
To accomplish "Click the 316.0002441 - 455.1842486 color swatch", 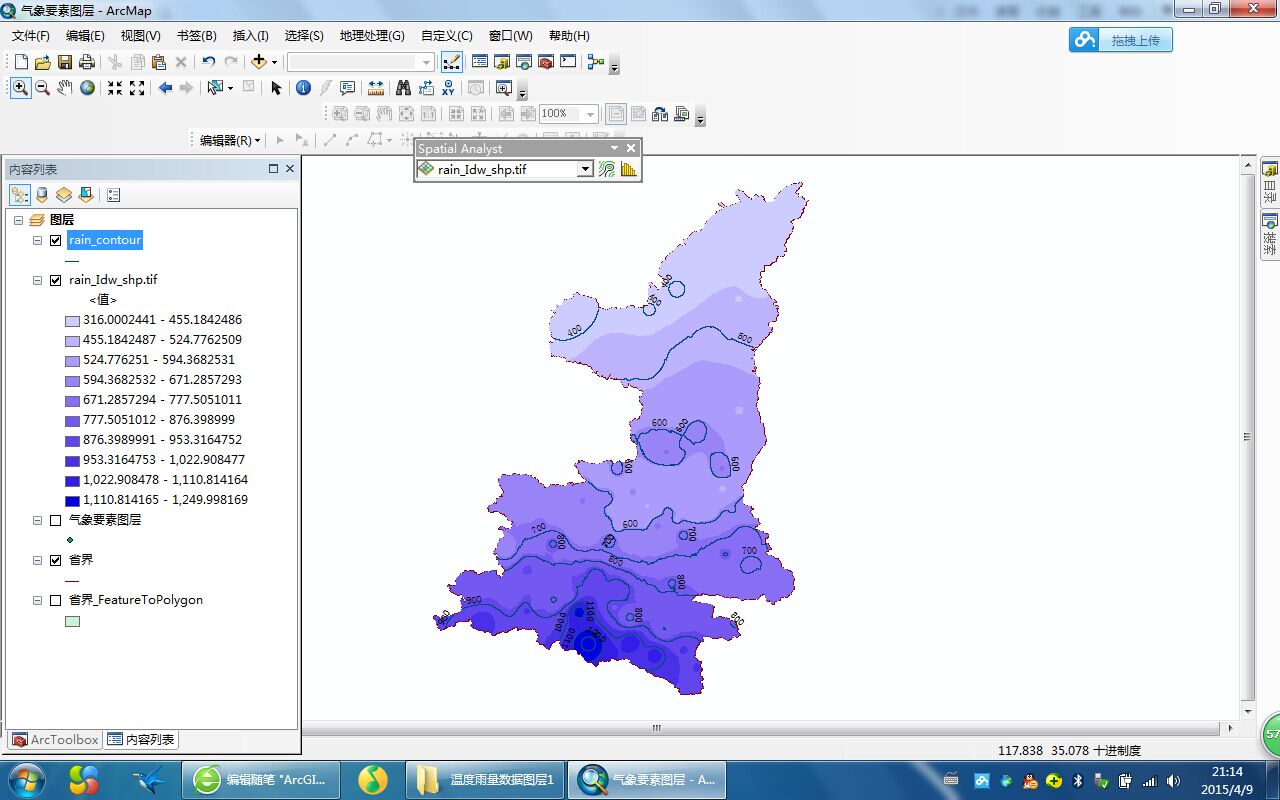I will click(x=72, y=321).
